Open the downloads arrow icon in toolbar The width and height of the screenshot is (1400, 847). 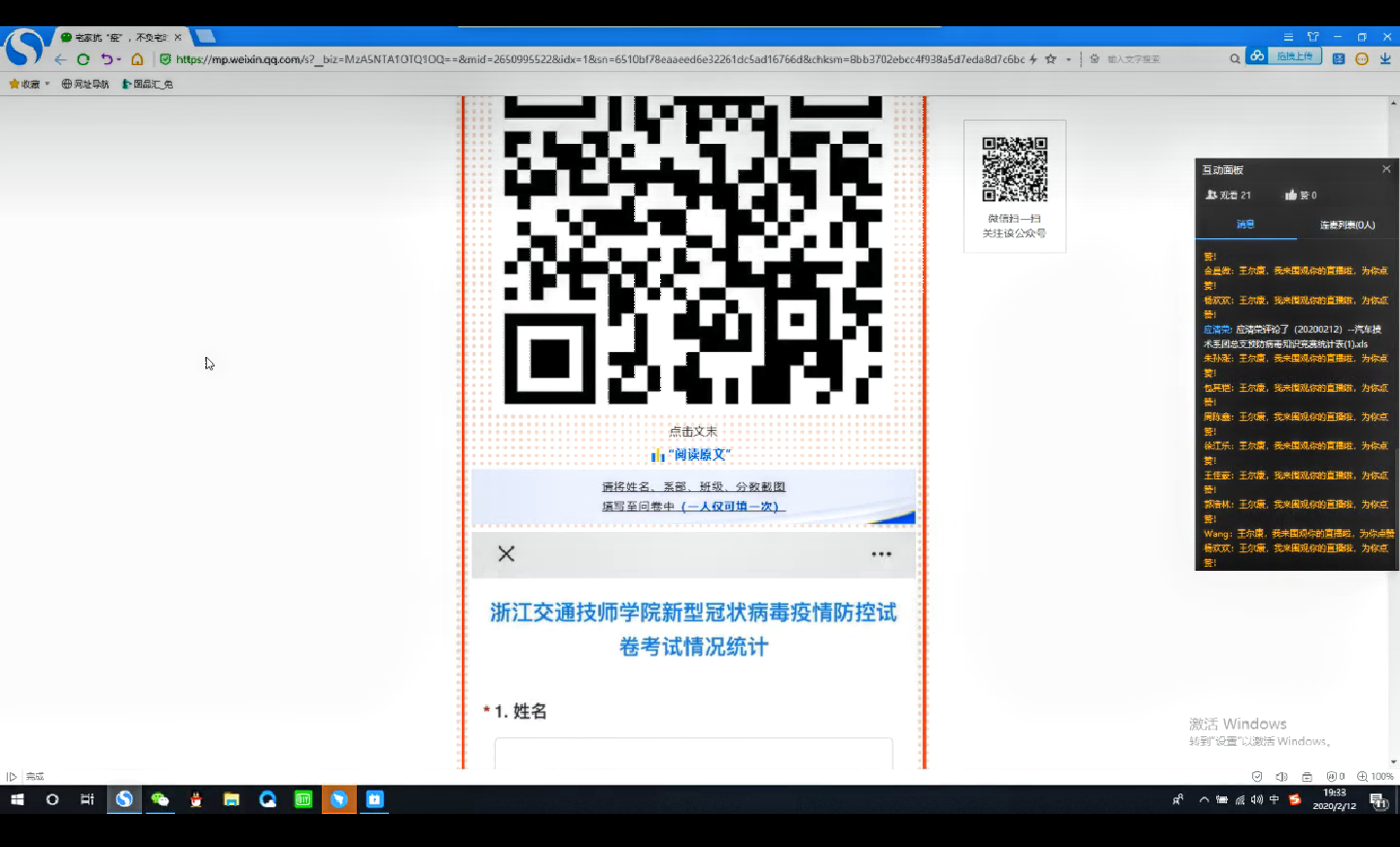pos(1385,59)
